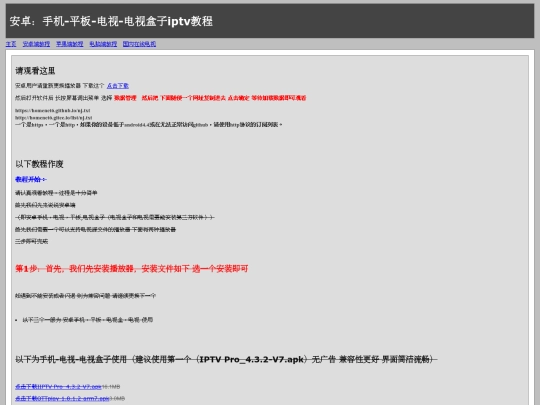Click the 点击下载 player download link
This screenshot has height=405, width=540.
(x=117, y=86)
